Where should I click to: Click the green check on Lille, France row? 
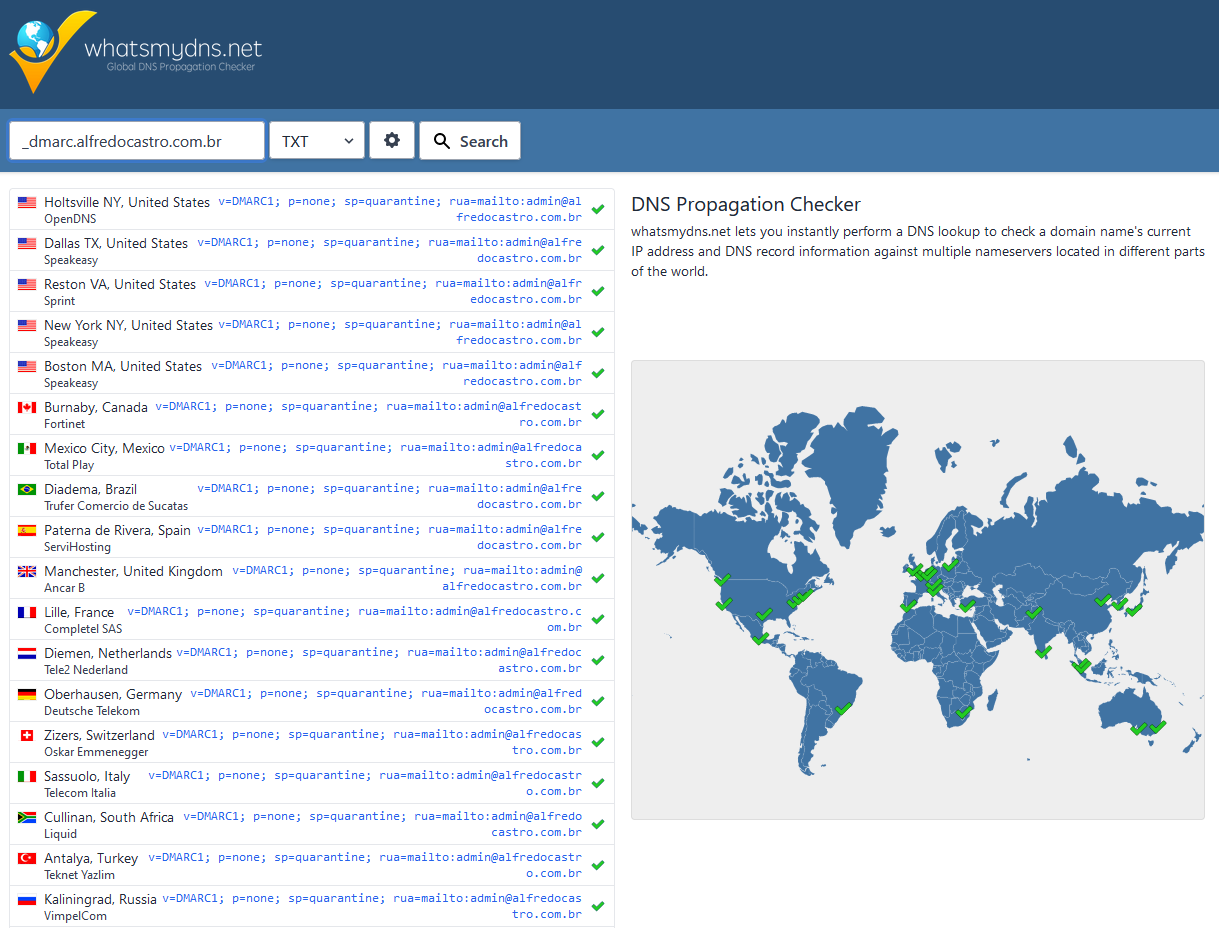598,619
